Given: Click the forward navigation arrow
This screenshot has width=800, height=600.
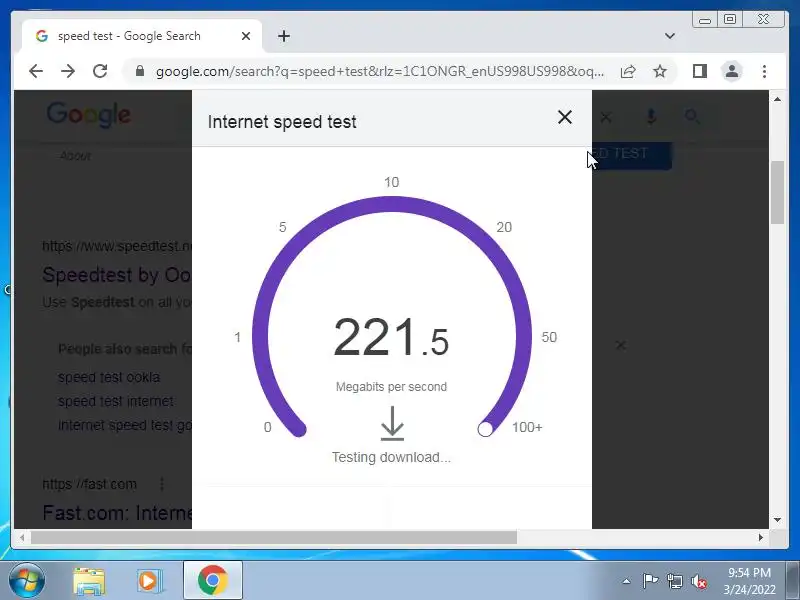Looking at the screenshot, I should click(x=68, y=71).
